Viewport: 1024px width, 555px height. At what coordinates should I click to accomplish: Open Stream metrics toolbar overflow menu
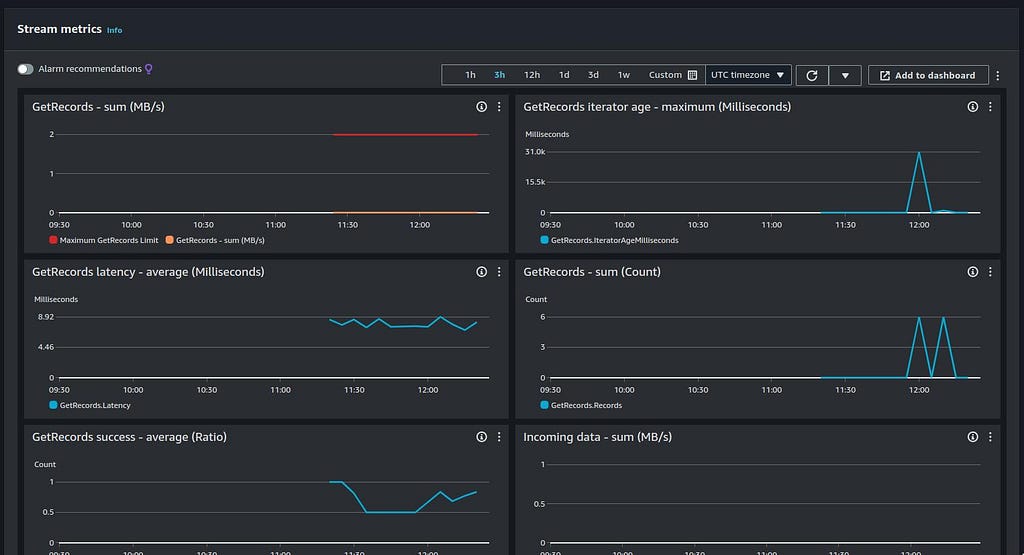[997, 76]
